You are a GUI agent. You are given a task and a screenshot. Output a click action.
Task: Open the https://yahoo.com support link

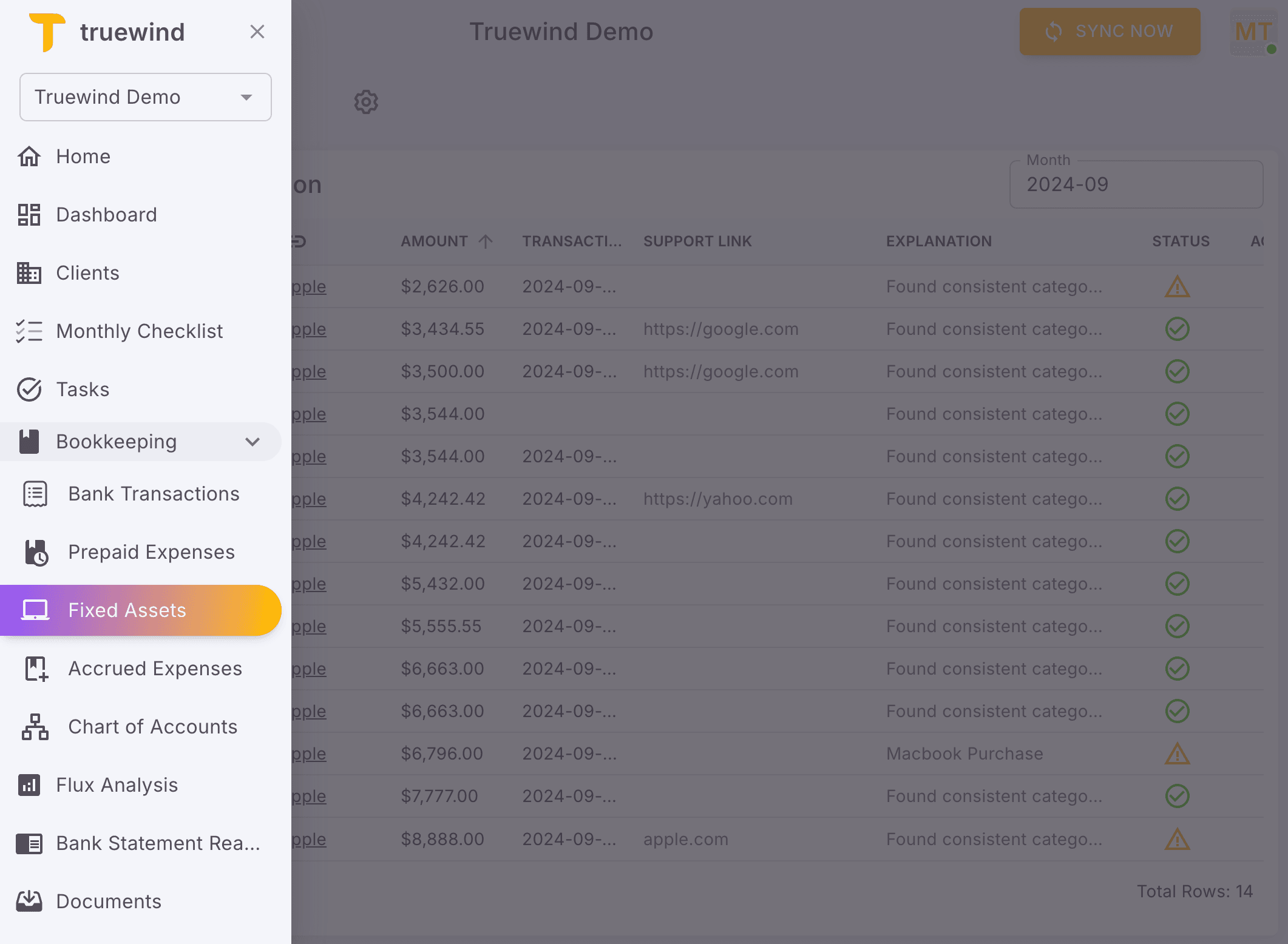tap(717, 499)
